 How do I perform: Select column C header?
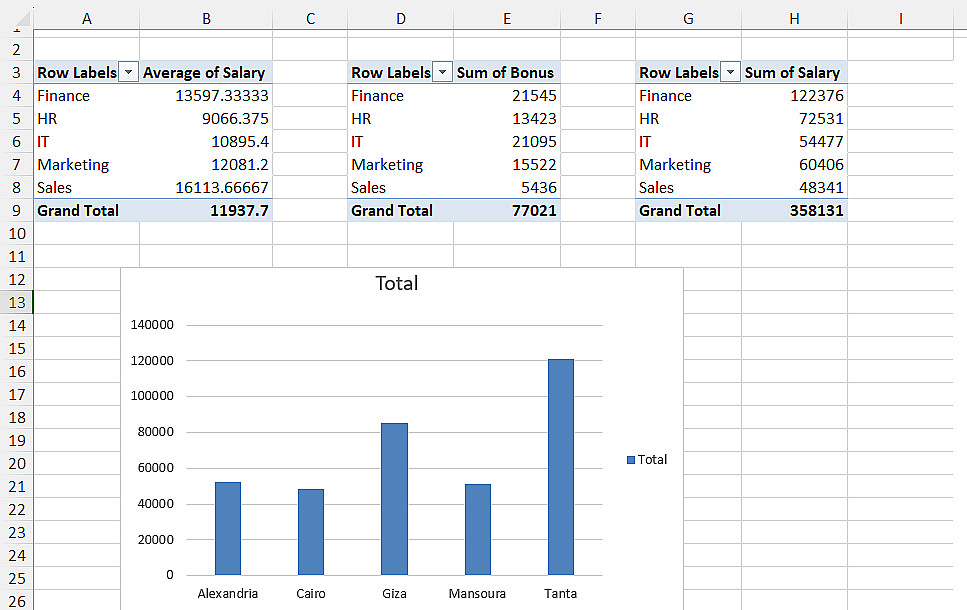[x=310, y=19]
